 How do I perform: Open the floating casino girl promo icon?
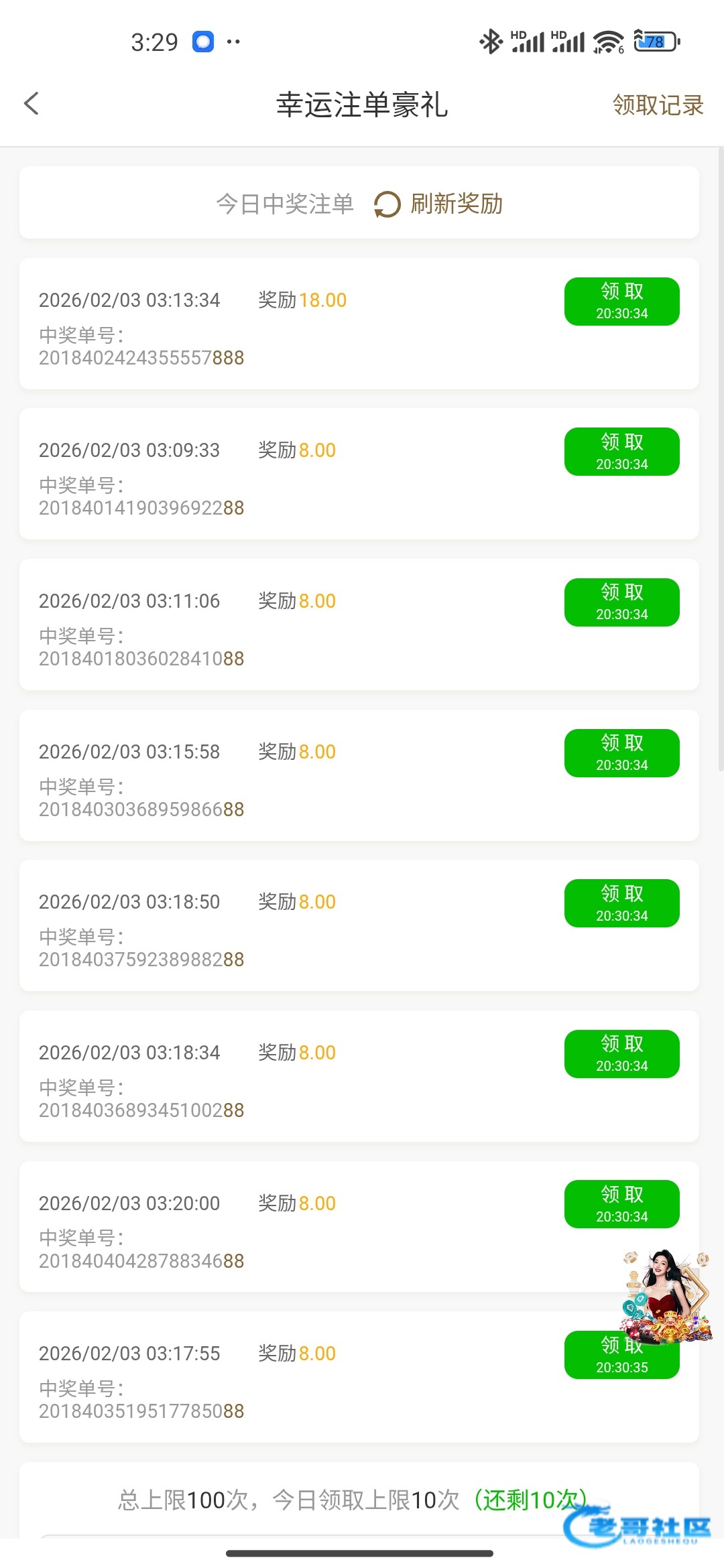666,1297
